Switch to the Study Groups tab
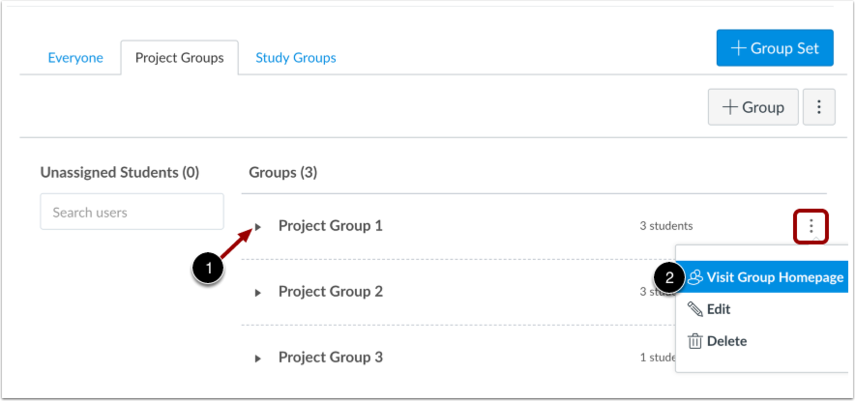Image resolution: width=855 pixels, height=401 pixels. 295,58
